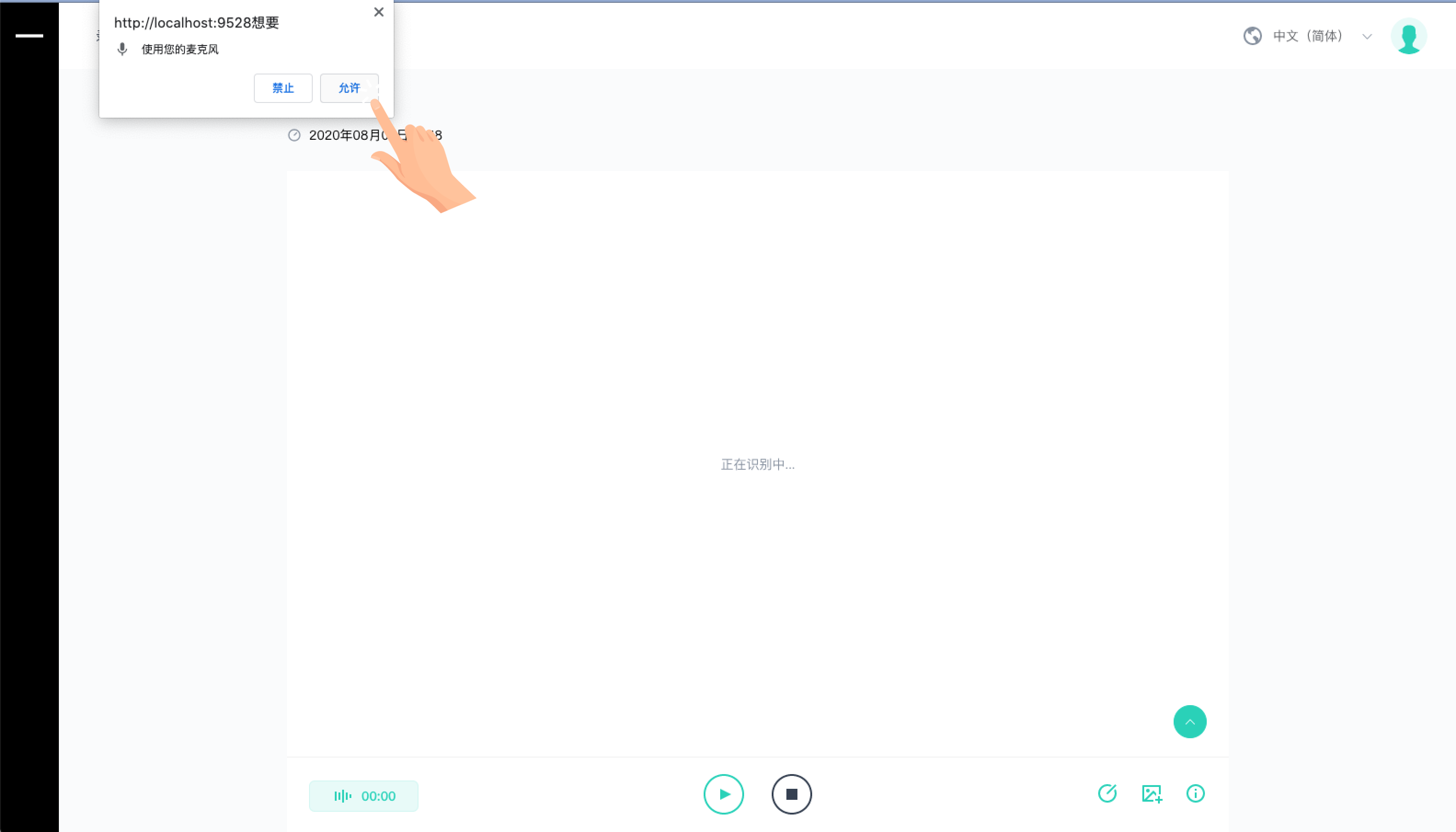Click the clock icon beside the date
The height and width of the screenshot is (832, 1456).
294,136
